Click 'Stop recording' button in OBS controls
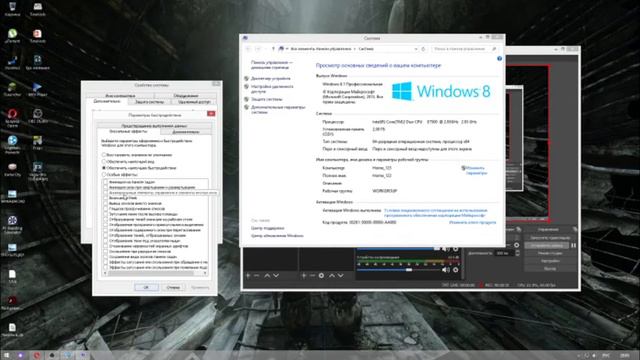The width and height of the screenshot is (640, 360). click(547, 245)
